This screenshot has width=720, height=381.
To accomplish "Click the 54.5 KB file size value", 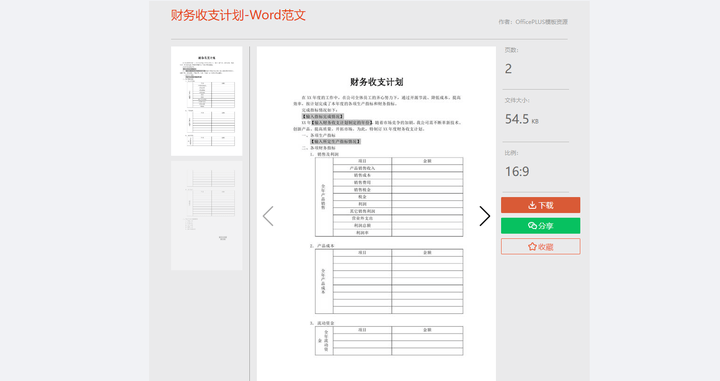I will coord(522,119).
